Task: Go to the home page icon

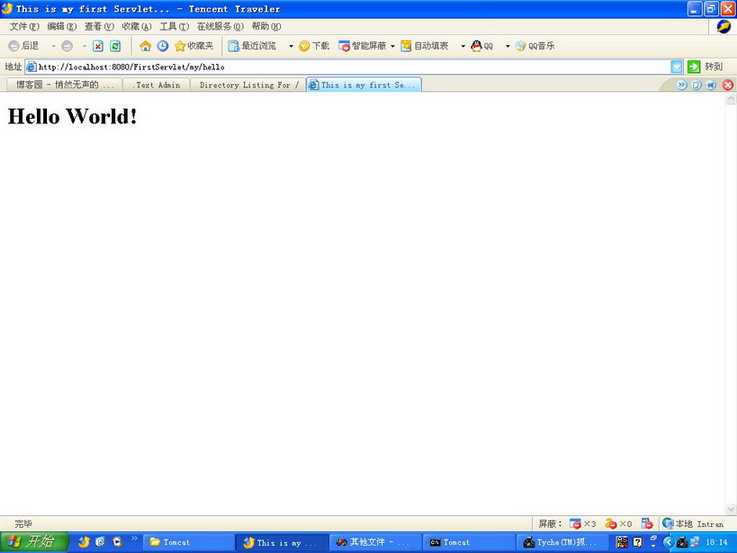Action: [x=145, y=46]
